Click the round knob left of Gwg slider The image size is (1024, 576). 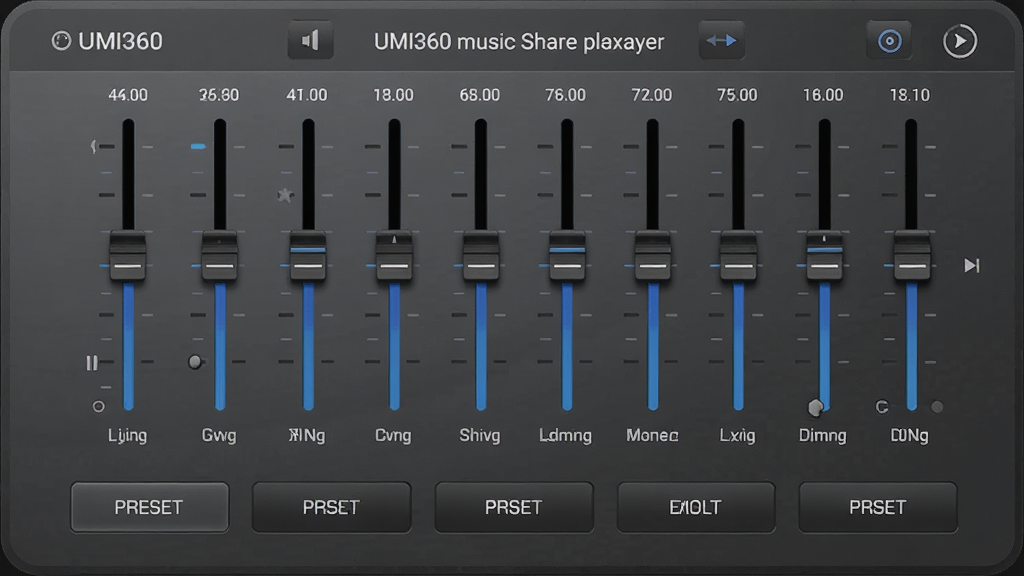point(195,361)
